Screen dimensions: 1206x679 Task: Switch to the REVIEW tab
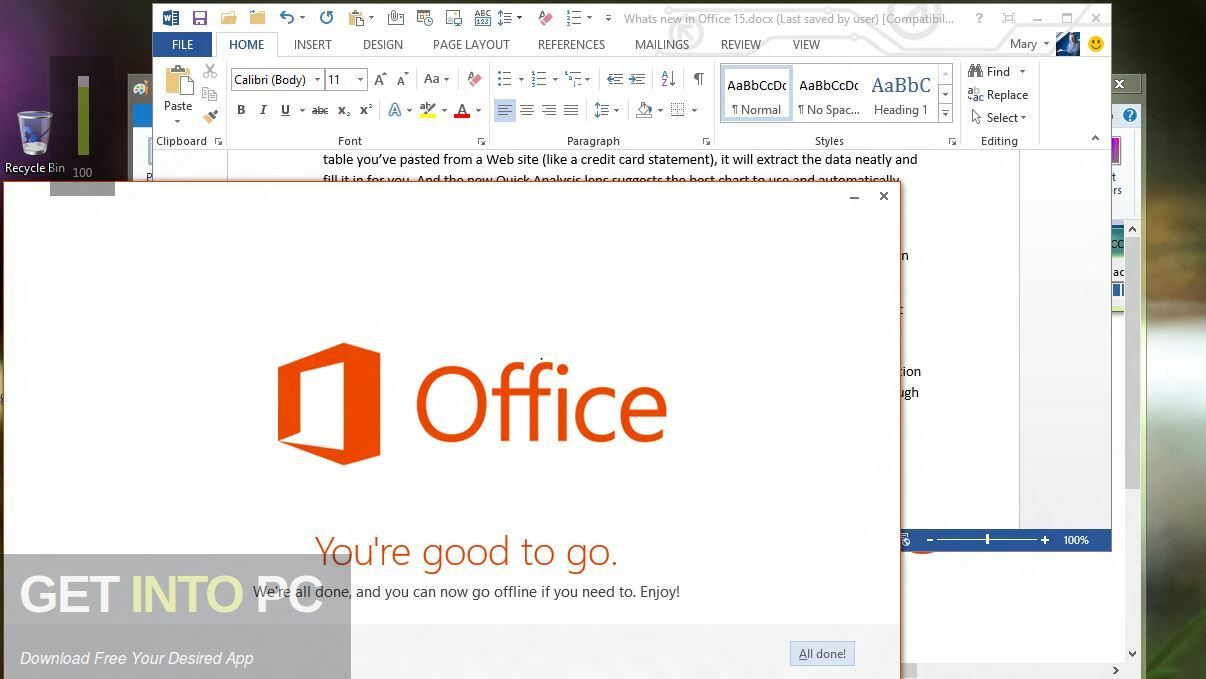pos(741,45)
